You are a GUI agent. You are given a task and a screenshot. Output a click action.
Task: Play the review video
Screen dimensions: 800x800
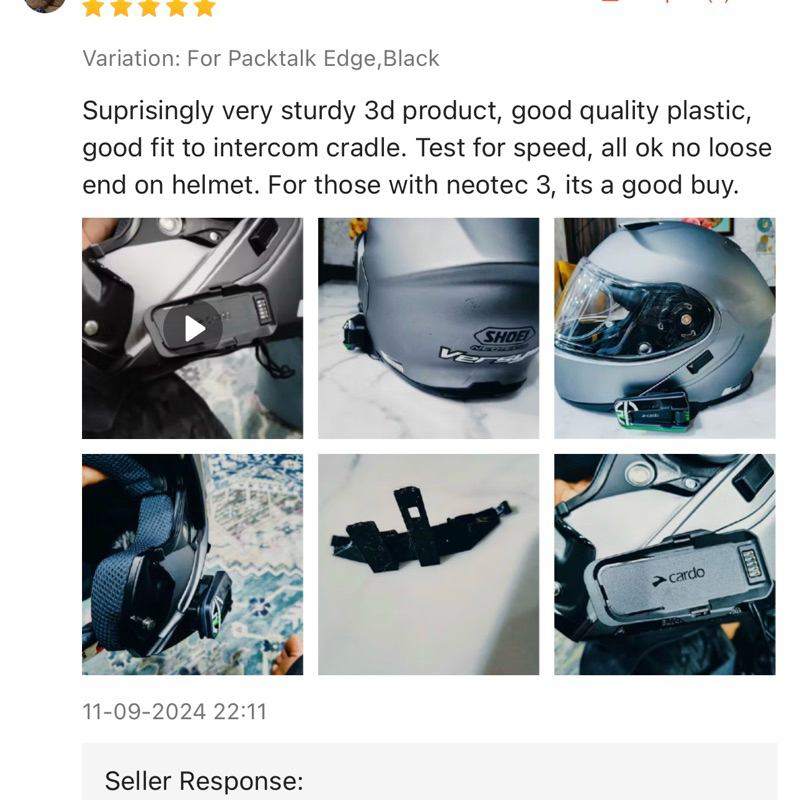coord(192,328)
